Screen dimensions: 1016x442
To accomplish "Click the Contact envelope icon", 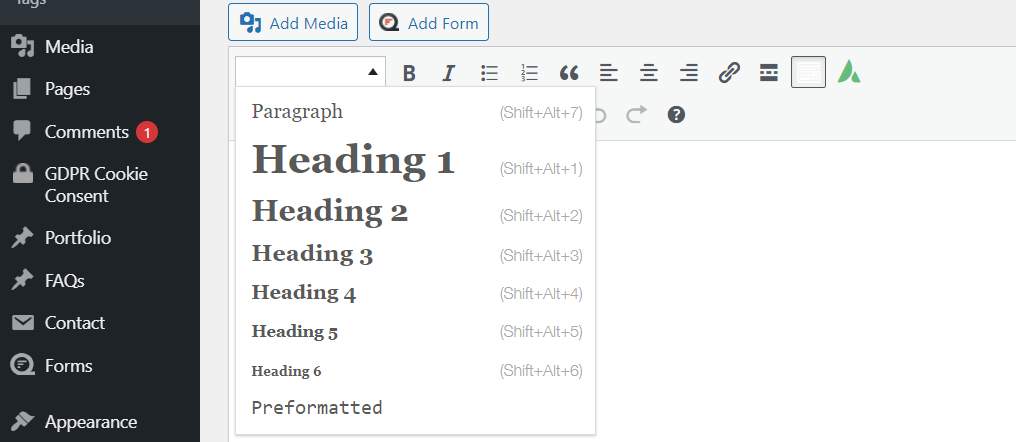I will [x=23, y=323].
